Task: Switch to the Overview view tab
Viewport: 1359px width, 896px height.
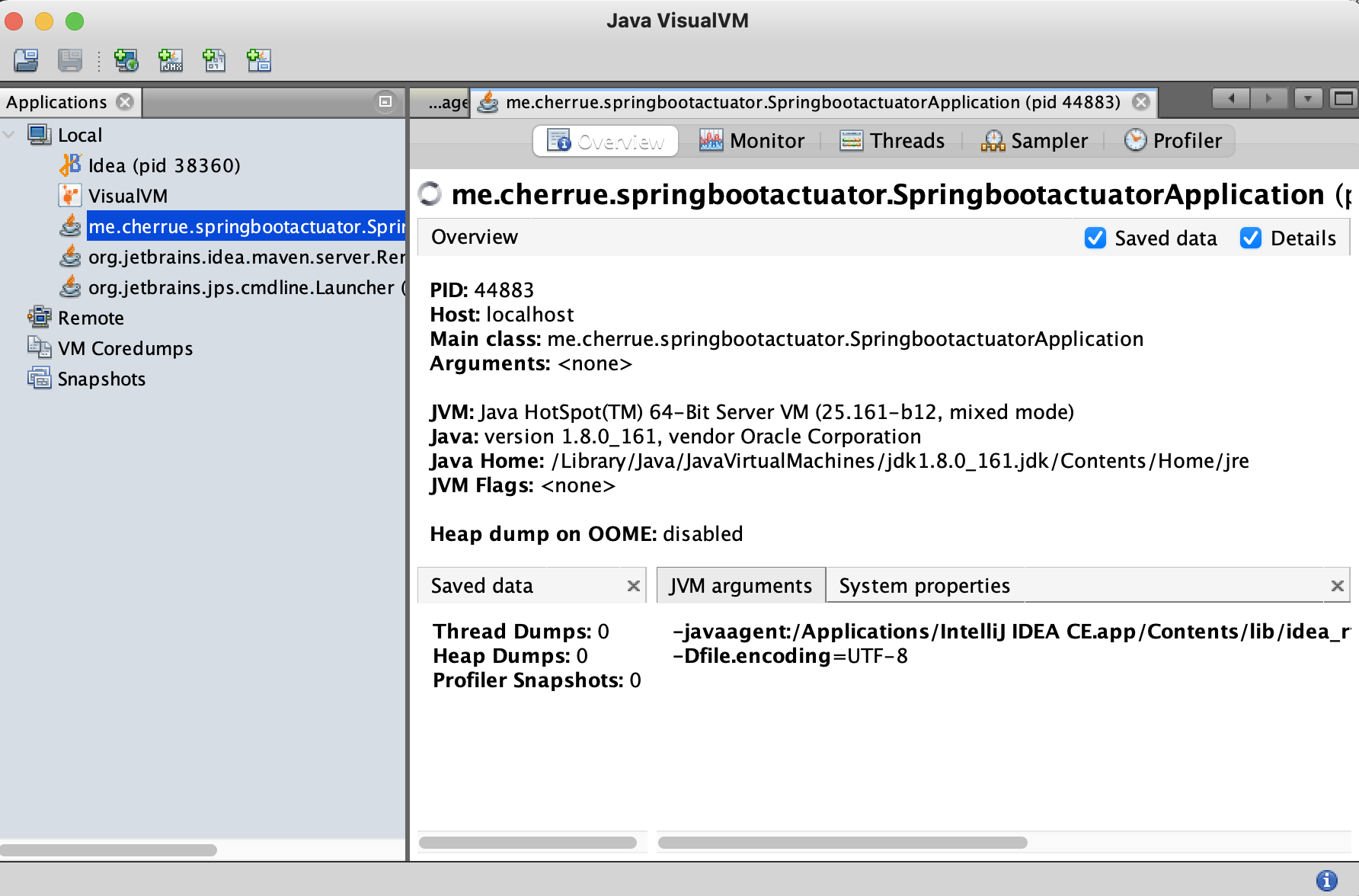Action: [606, 141]
